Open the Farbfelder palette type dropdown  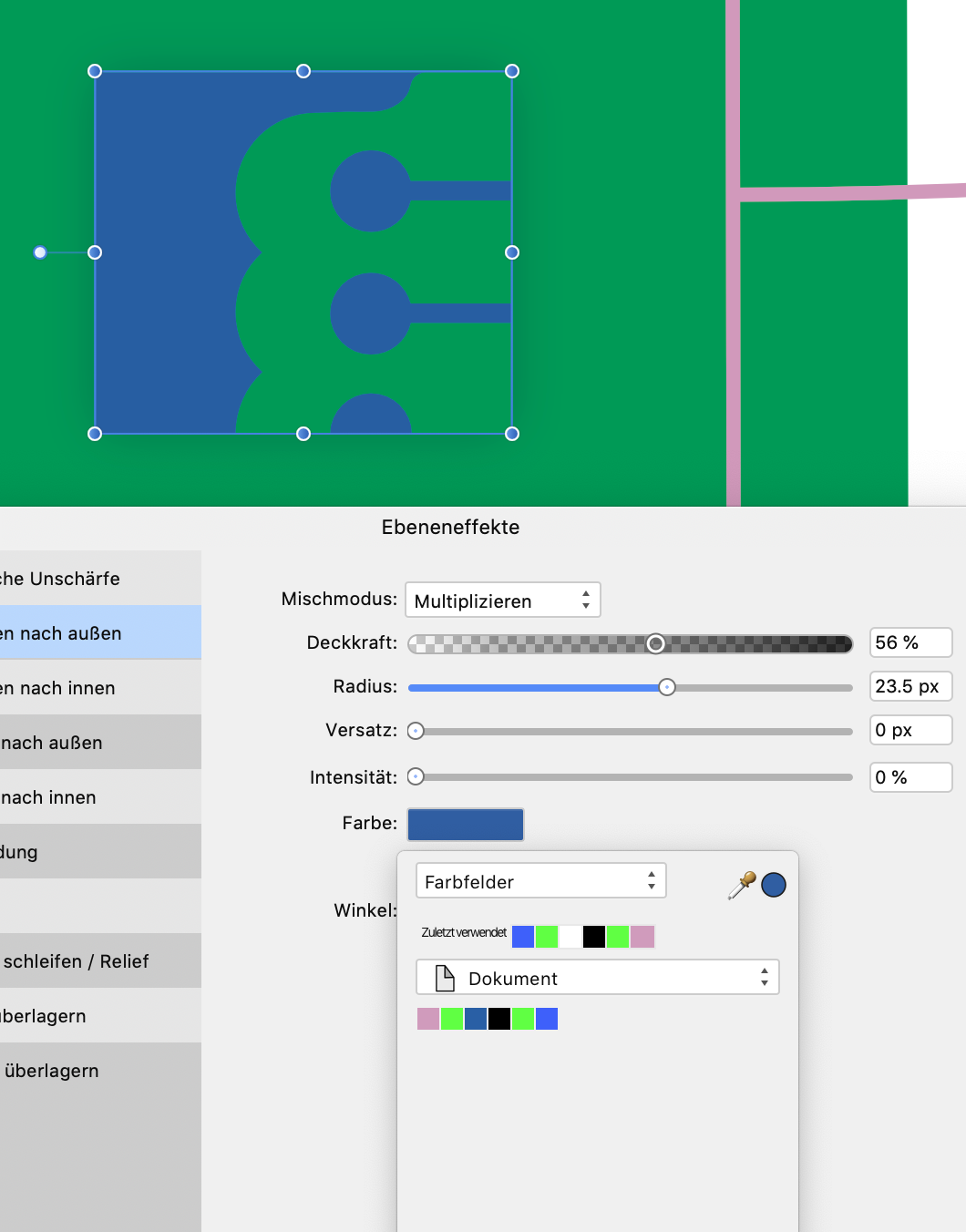coord(541,881)
